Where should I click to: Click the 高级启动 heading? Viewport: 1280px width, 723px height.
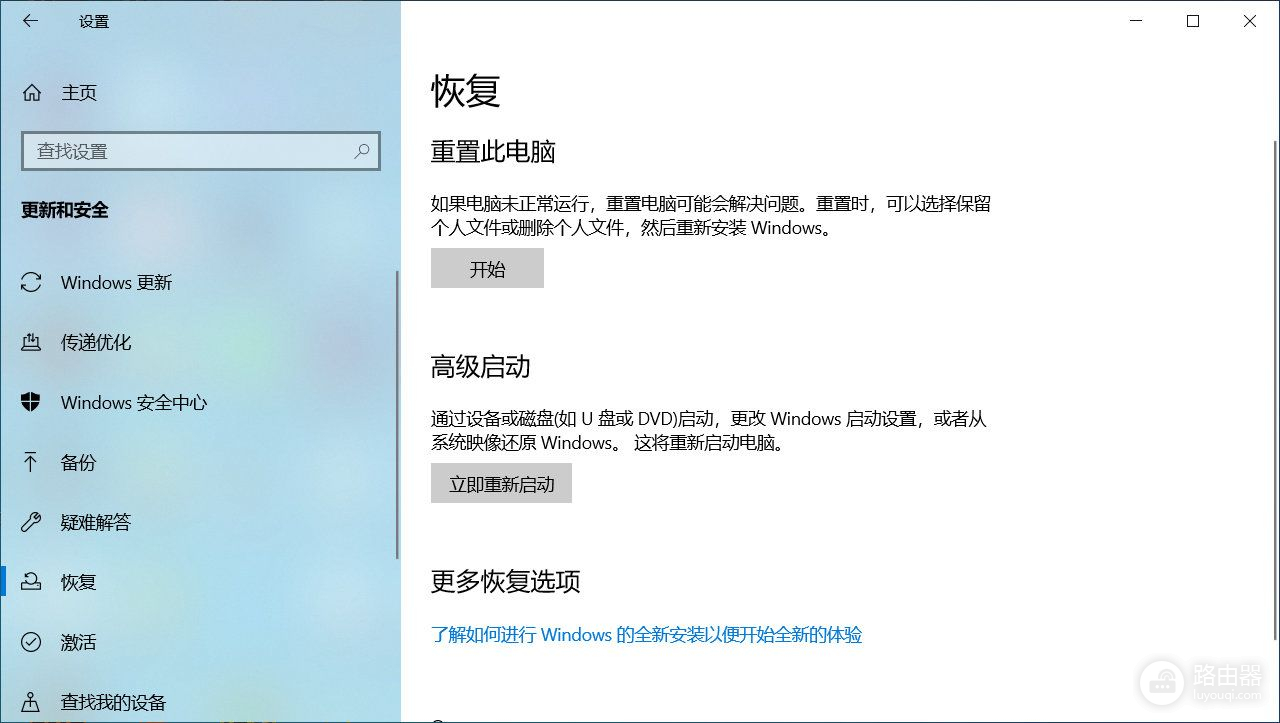pos(480,367)
